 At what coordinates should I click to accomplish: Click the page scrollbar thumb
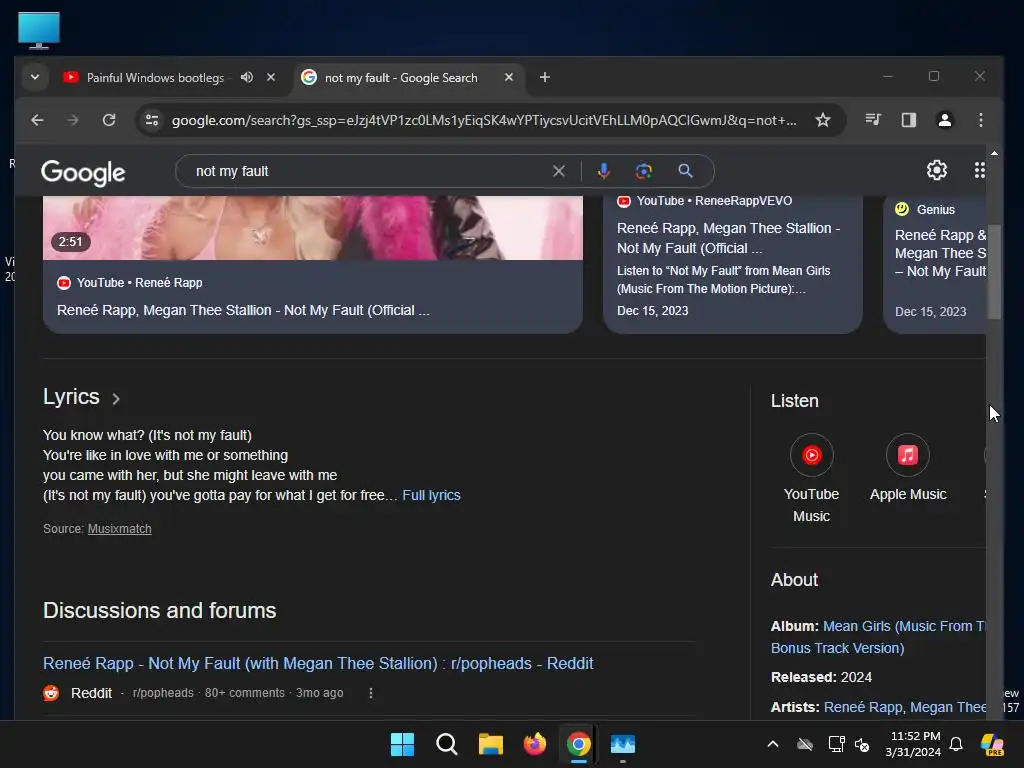point(994,272)
